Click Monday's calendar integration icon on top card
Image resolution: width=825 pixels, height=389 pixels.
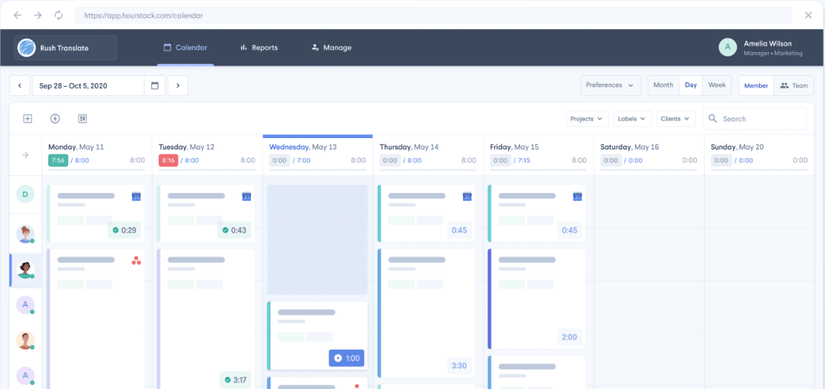[x=136, y=196]
